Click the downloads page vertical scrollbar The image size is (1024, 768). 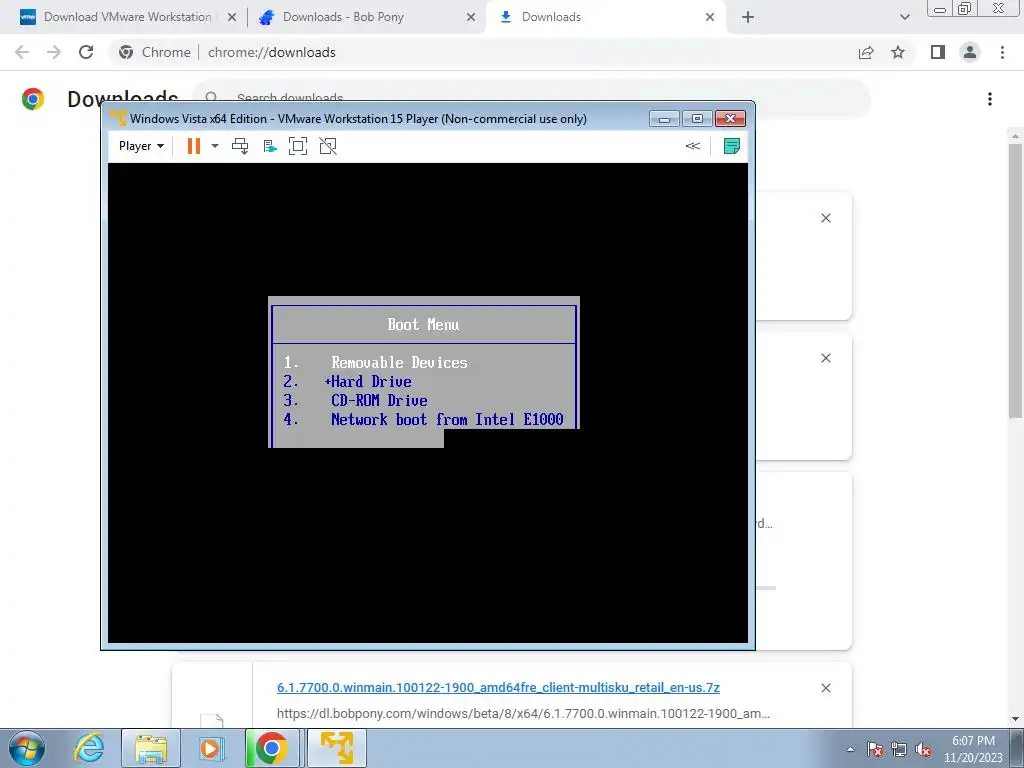[1015, 281]
